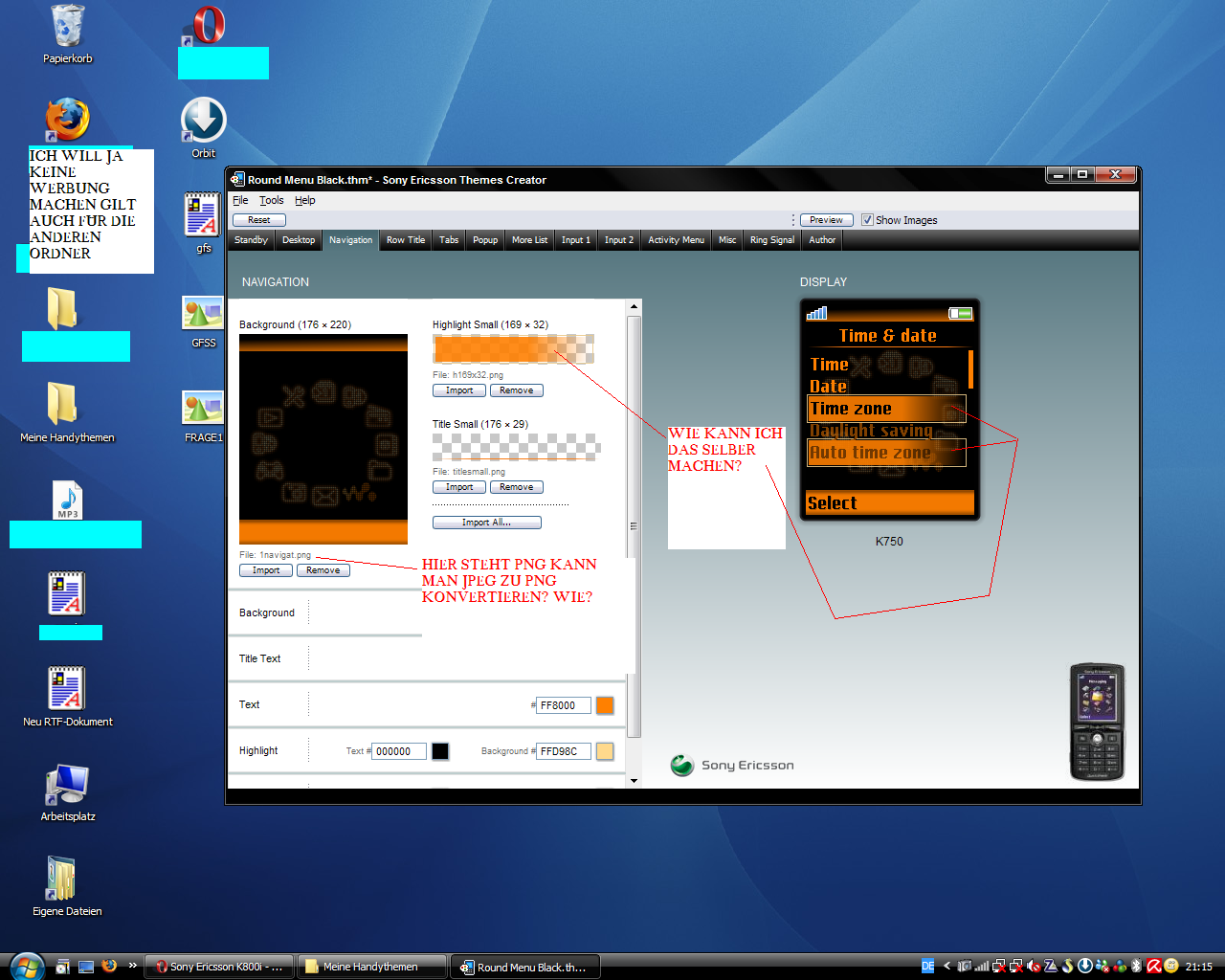Click the Background preview thumbnail
The image size is (1225, 980).
tap(323, 439)
